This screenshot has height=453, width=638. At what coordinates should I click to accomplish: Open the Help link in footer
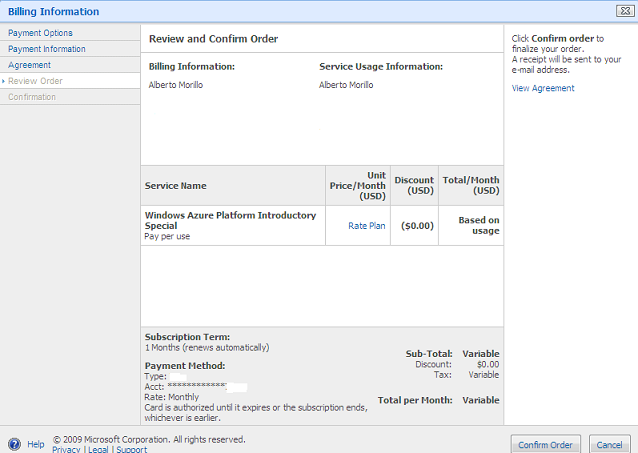coord(36,444)
